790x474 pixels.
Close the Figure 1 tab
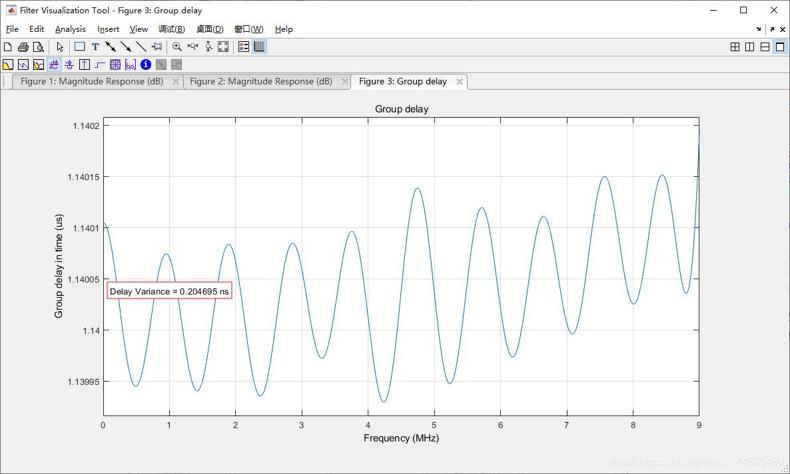click(x=175, y=82)
